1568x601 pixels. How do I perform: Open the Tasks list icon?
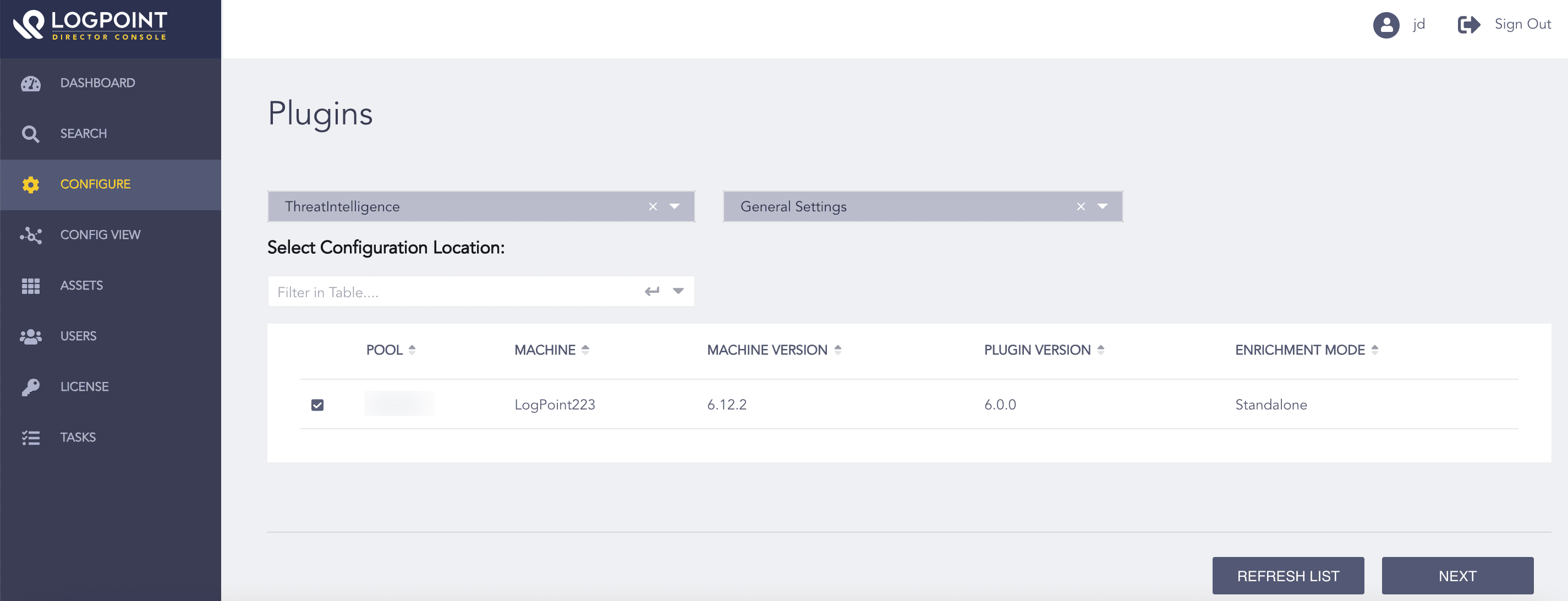[x=30, y=437]
